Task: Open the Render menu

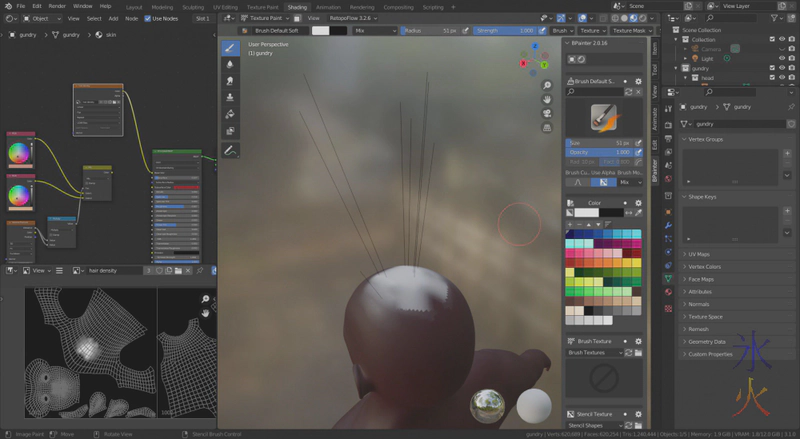Action: tap(57, 6)
